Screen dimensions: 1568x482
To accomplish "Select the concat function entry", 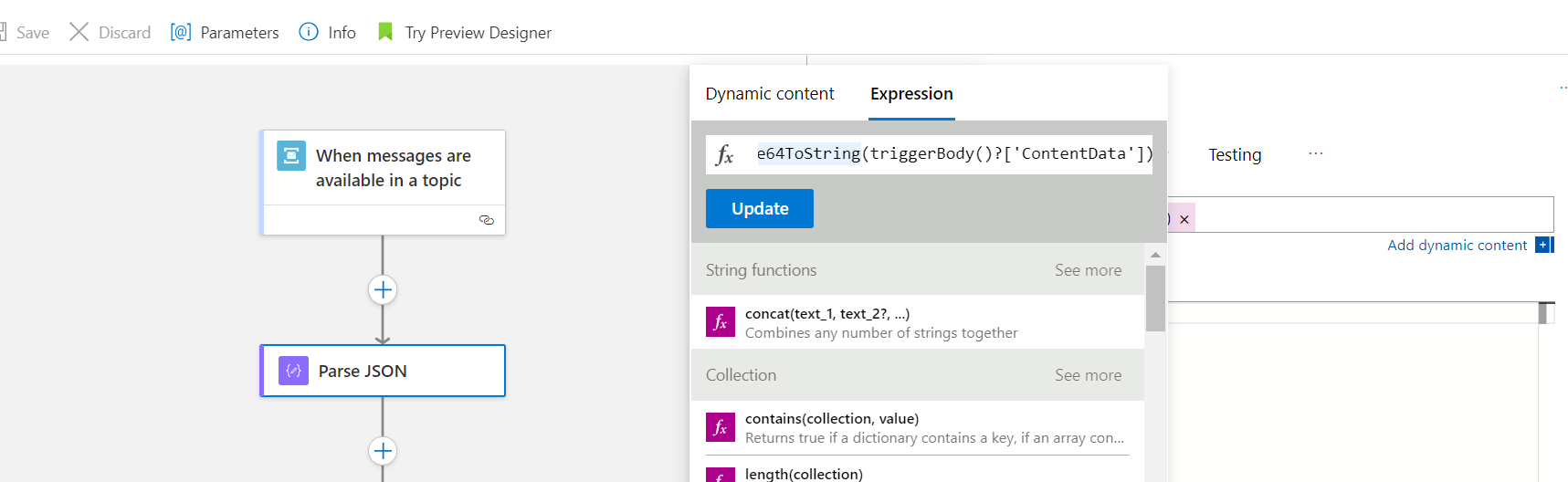I will [x=918, y=323].
